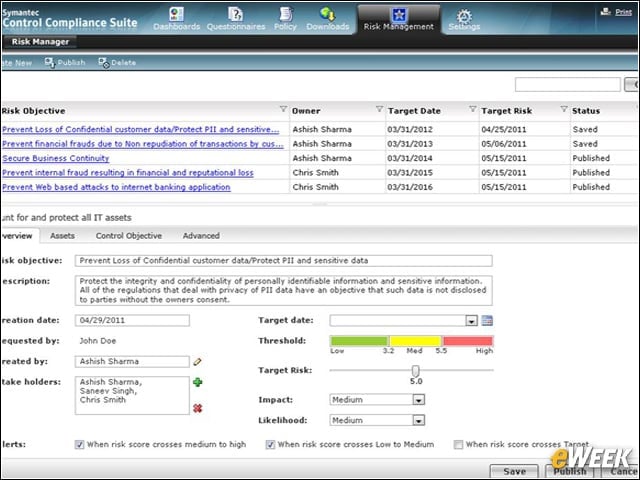
Task: Click Published status in Secure Business Continuity row
Action: pyautogui.click(x=591, y=158)
